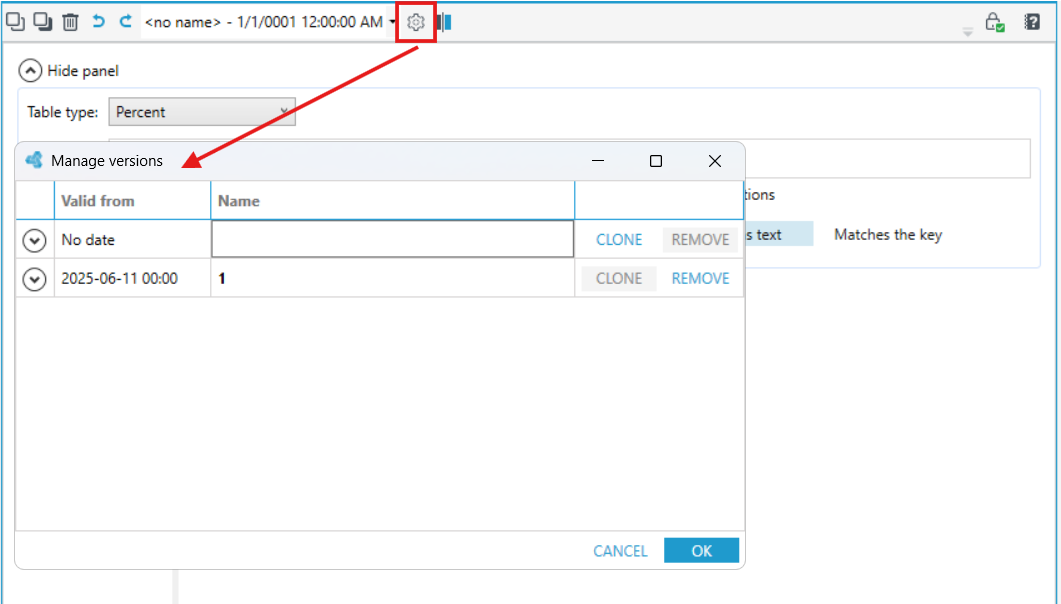1061x604 pixels.
Task: Open the version selector showing <no name>
Action: click(x=269, y=22)
